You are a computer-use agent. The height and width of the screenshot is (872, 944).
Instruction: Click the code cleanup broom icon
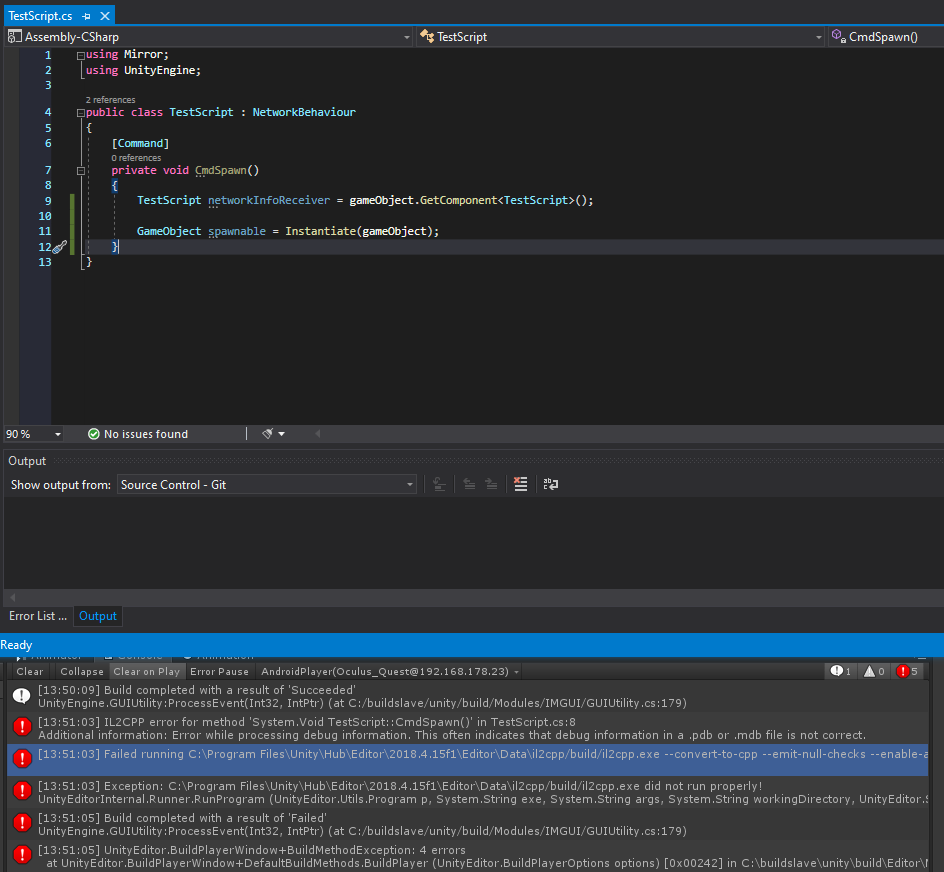tap(267, 434)
